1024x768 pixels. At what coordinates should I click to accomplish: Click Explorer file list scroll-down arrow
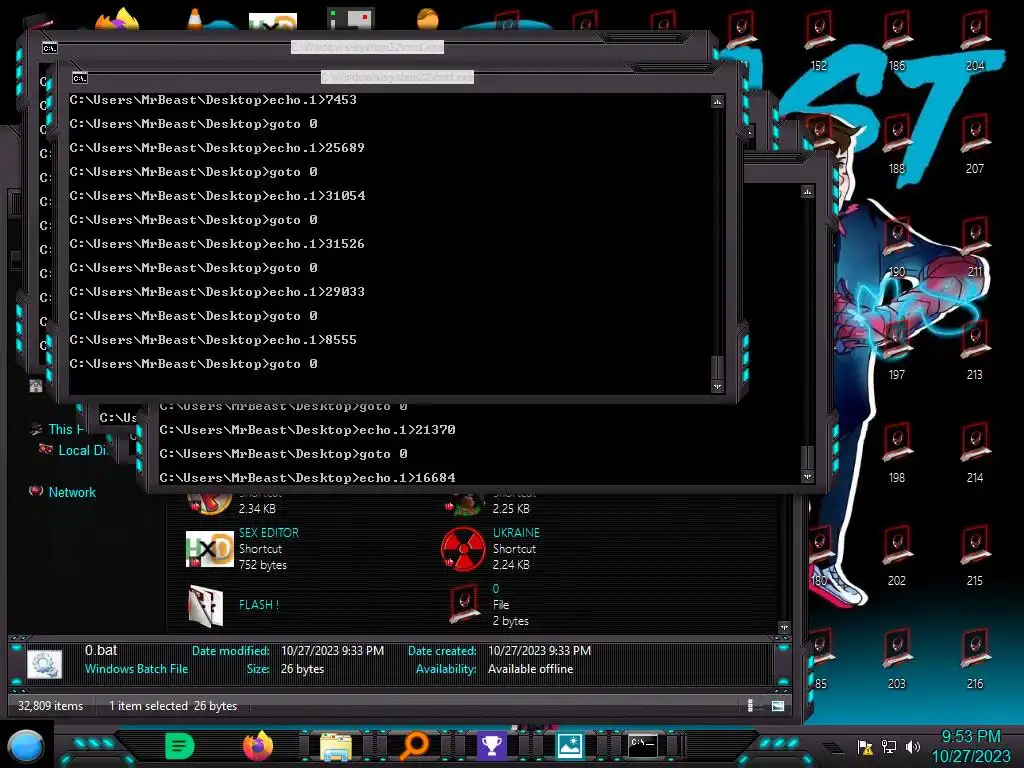[x=784, y=628]
